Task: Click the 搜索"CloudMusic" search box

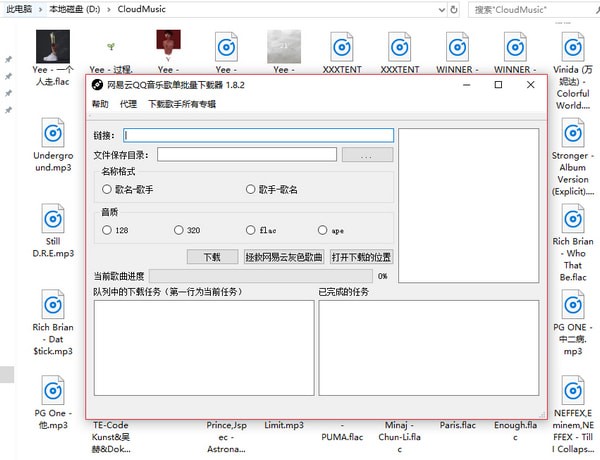Action: (x=532, y=10)
